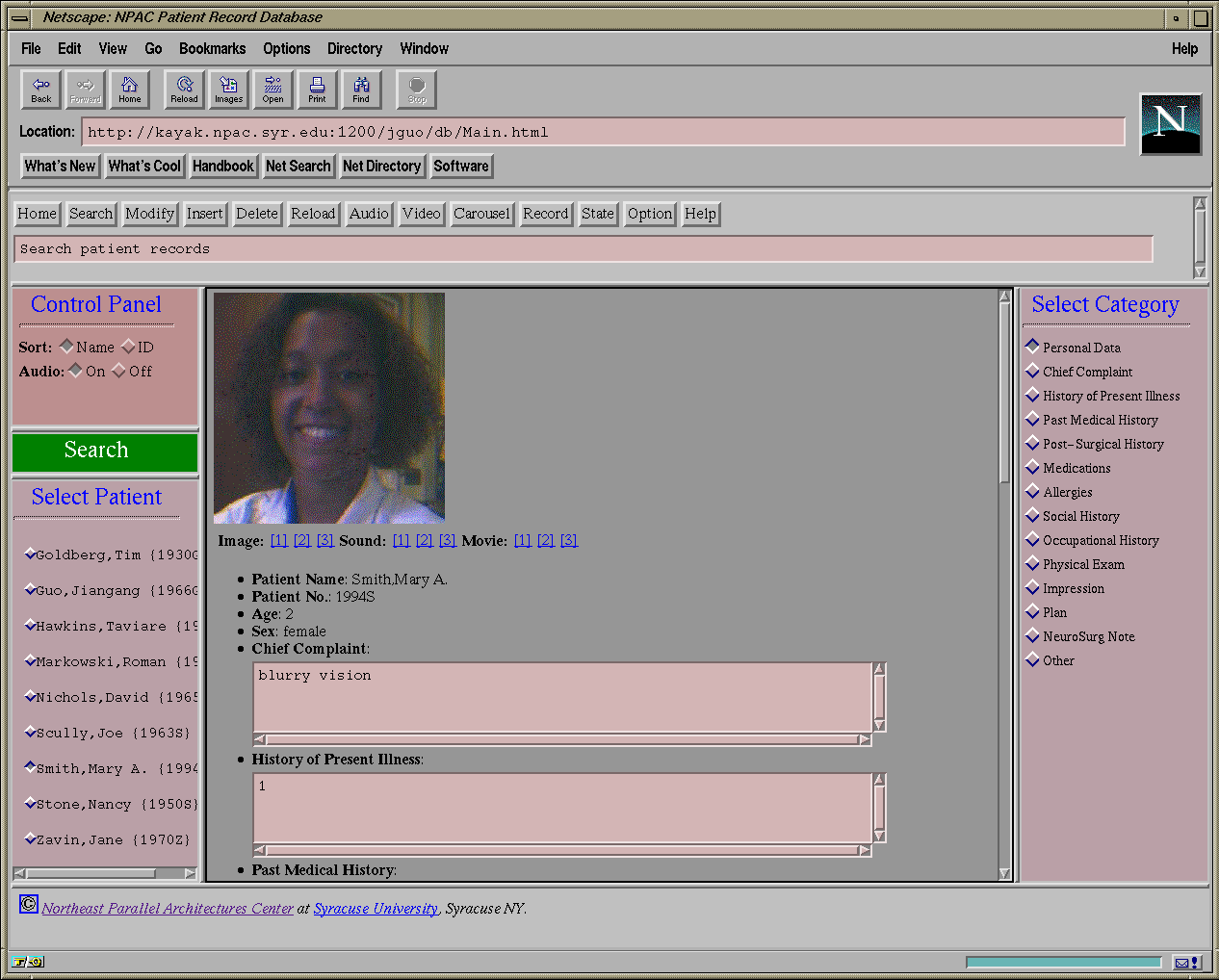1219x980 pixels.
Task: Select NeuroSurg Note category
Action: (x=1032, y=635)
